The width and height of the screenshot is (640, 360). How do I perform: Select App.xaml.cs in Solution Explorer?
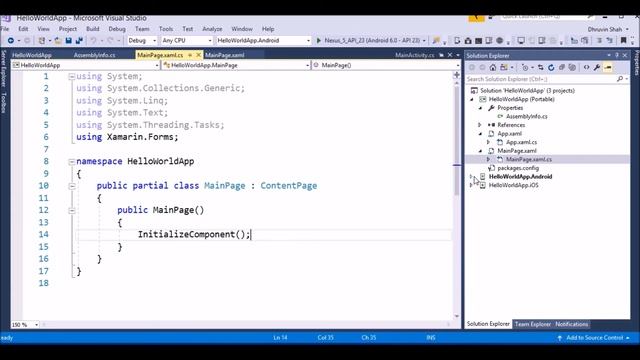[x=521, y=142]
